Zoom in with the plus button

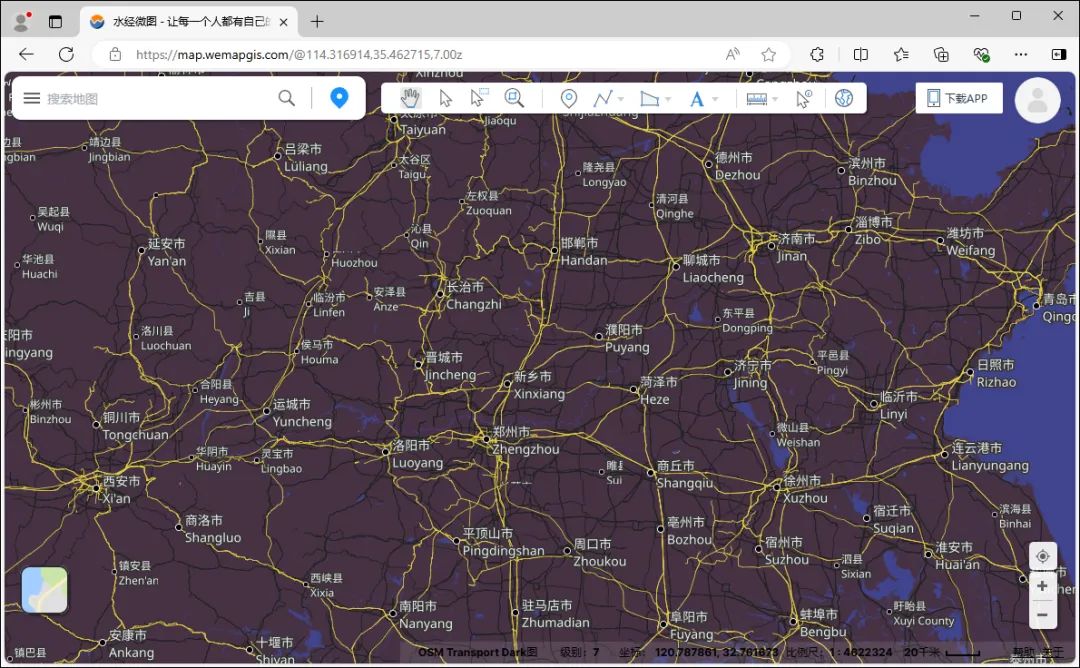[x=1043, y=585]
